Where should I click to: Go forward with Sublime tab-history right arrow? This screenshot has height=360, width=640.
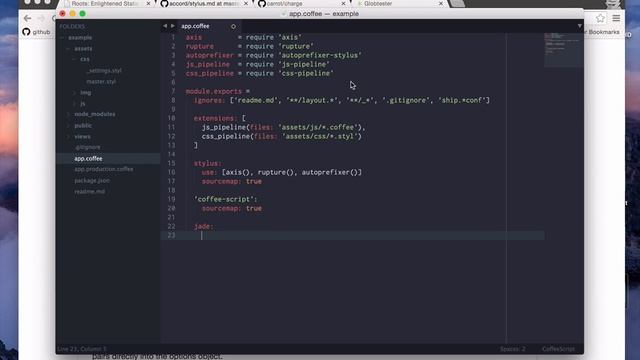click(x=173, y=26)
